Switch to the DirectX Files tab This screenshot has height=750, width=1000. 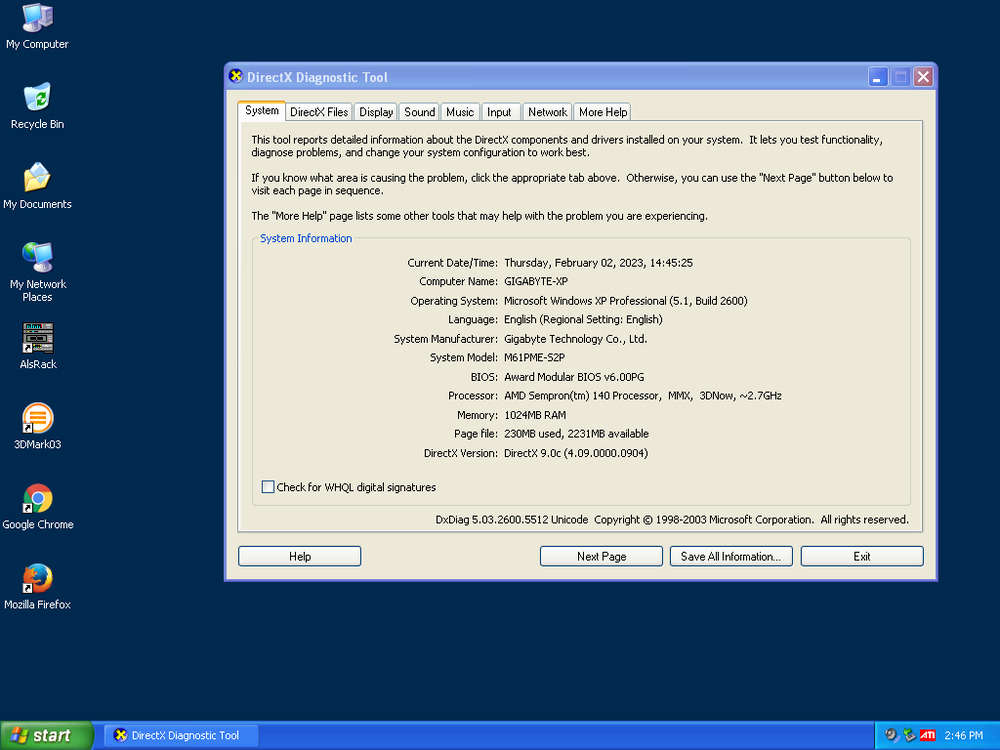click(319, 112)
